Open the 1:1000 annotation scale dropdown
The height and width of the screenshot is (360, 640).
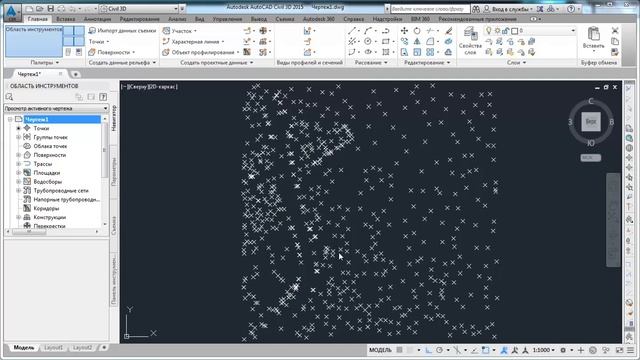(544, 350)
